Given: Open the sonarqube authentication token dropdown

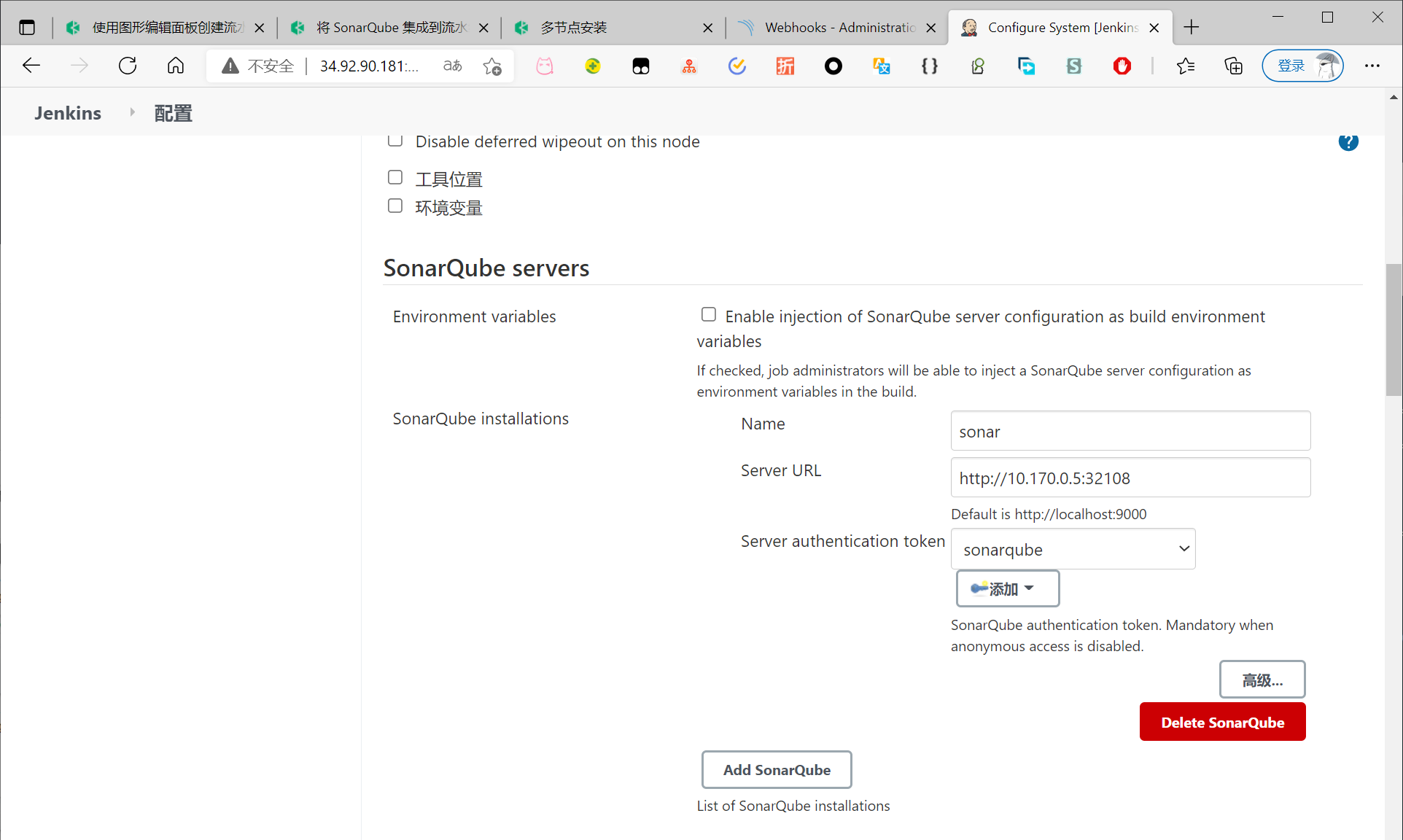Looking at the screenshot, I should [x=1073, y=549].
